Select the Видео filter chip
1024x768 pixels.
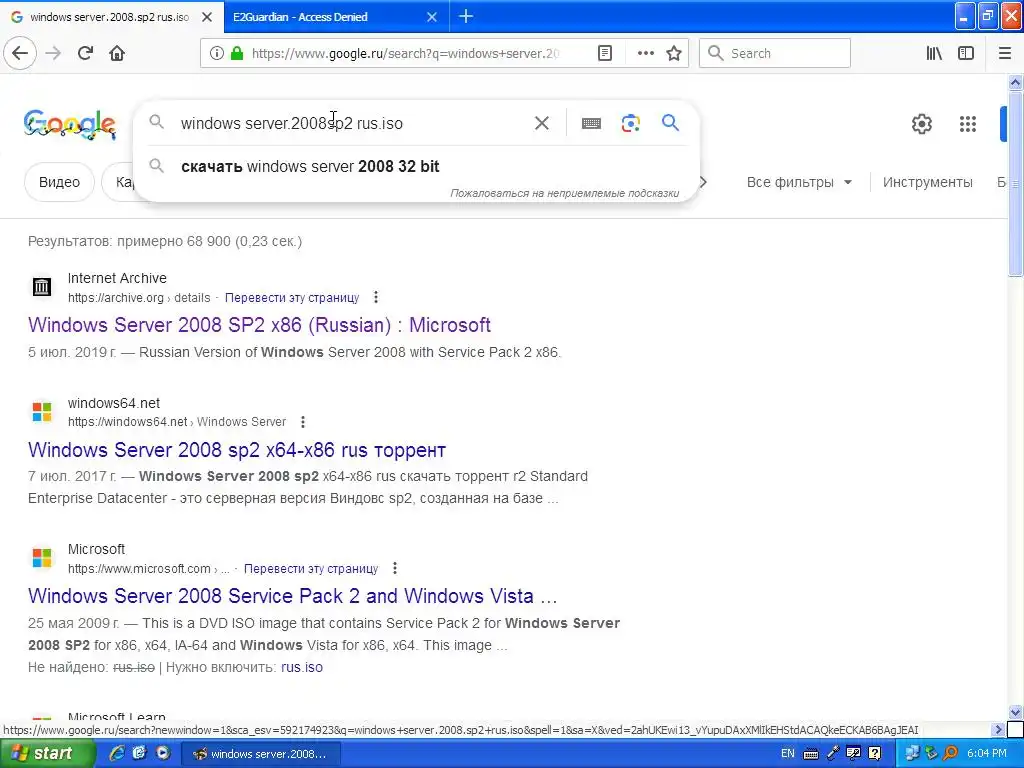click(x=59, y=182)
